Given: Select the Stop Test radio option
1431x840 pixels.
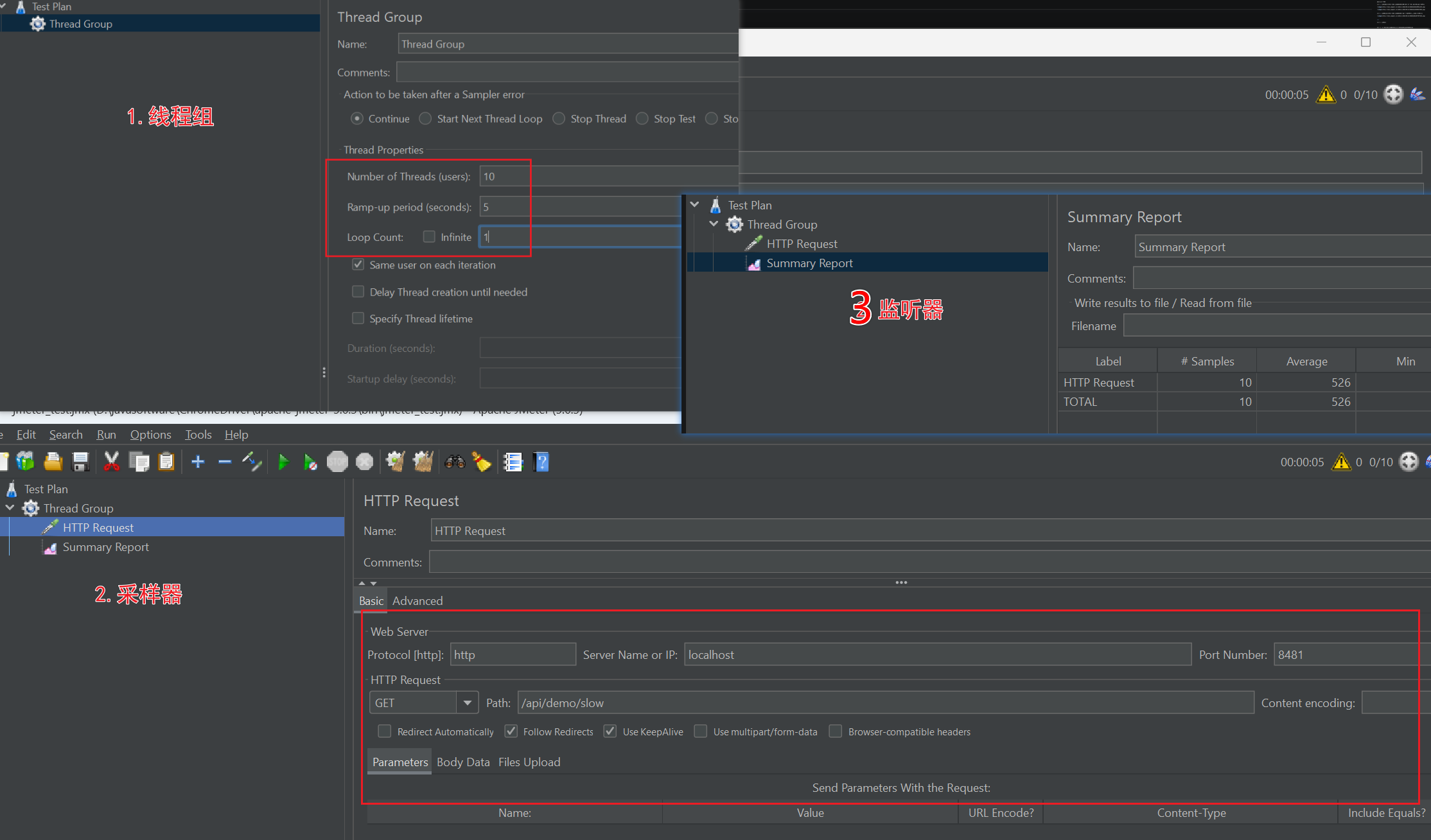Looking at the screenshot, I should click(642, 119).
